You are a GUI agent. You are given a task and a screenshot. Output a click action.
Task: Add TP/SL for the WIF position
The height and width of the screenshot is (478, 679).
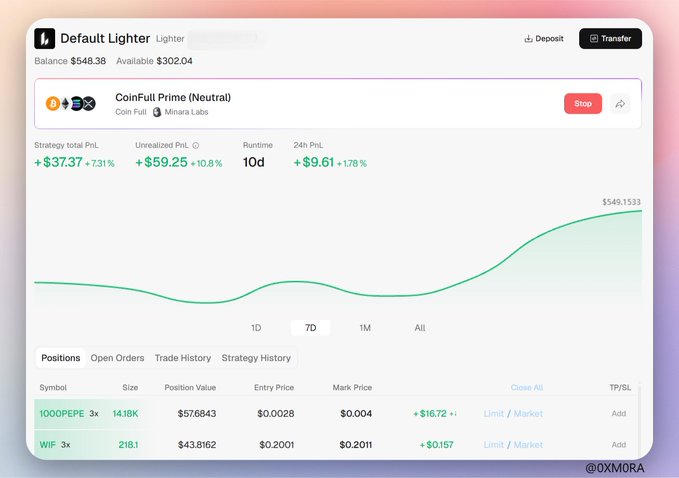point(619,445)
